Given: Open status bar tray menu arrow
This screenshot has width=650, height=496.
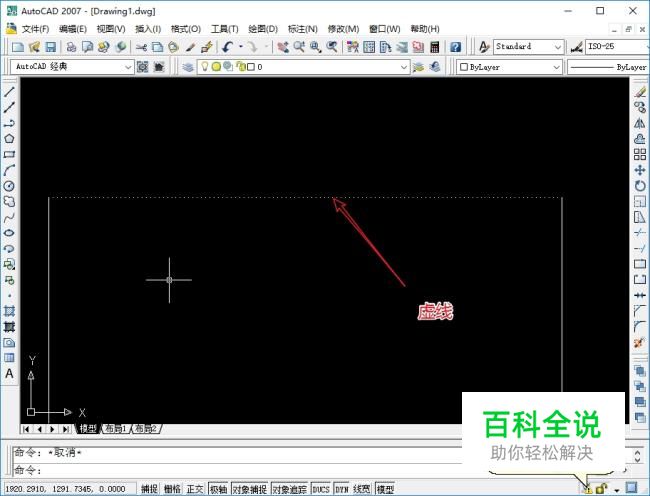Looking at the screenshot, I should coord(616,490).
